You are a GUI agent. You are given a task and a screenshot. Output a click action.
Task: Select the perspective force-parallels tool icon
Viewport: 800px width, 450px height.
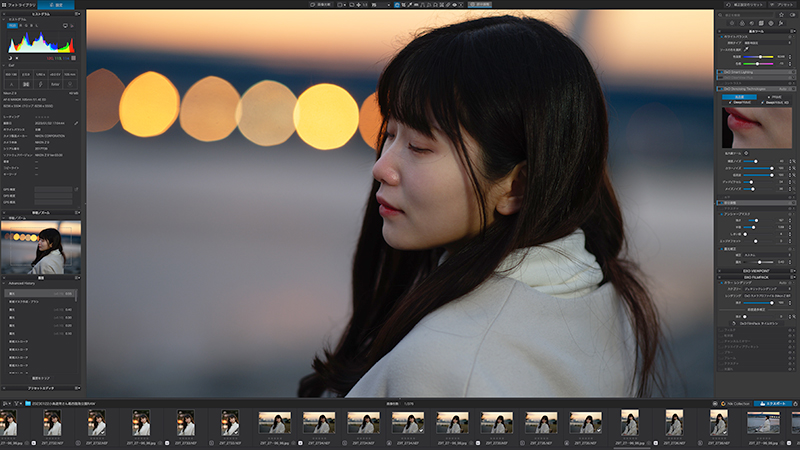[x=422, y=5]
